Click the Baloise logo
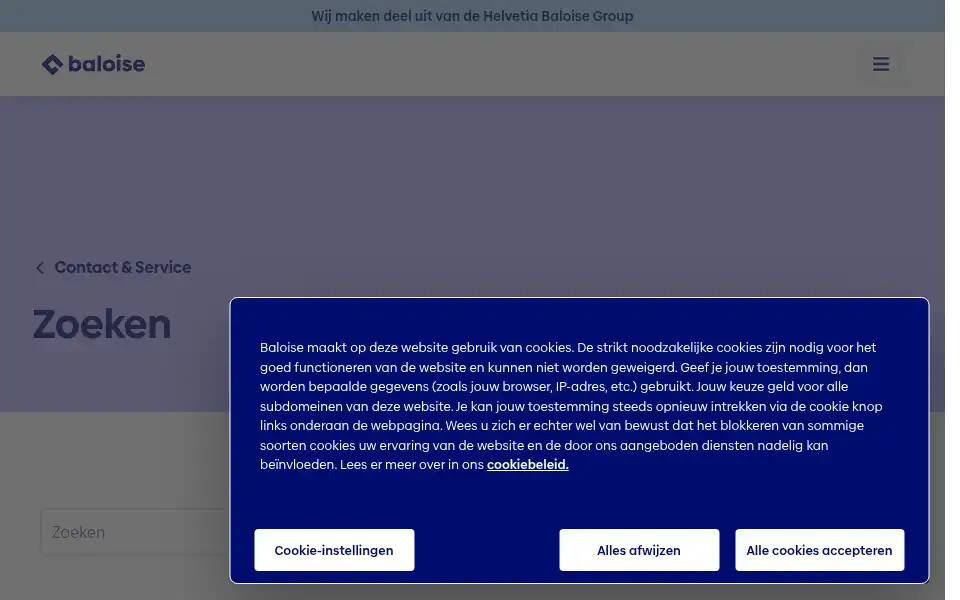Image resolution: width=960 pixels, height=600 pixels. pyautogui.click(x=94, y=64)
